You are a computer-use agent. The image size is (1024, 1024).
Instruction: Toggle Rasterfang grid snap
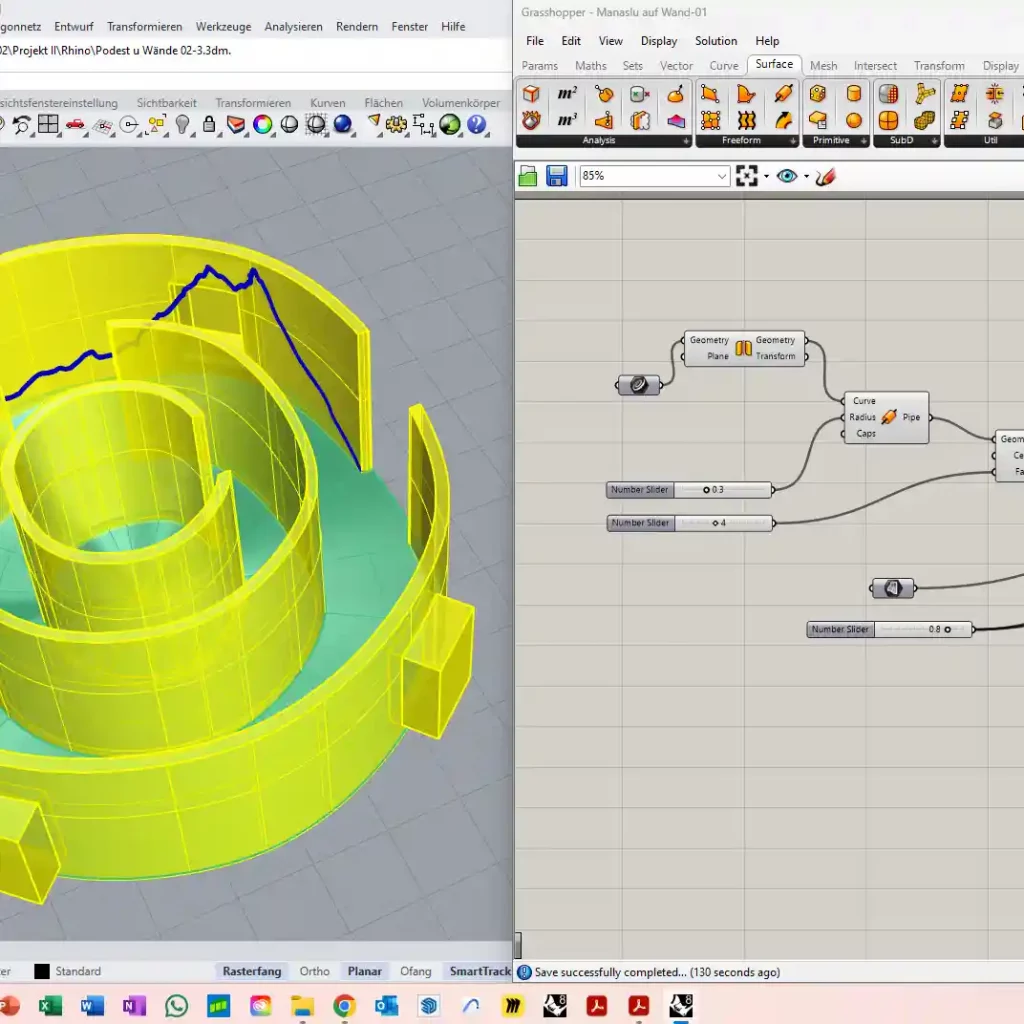252,971
